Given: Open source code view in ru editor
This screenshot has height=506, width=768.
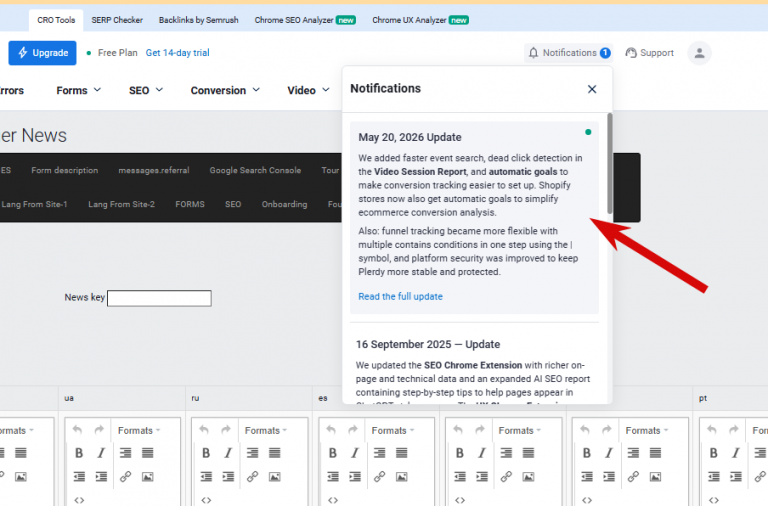Looking at the screenshot, I should 206,500.
